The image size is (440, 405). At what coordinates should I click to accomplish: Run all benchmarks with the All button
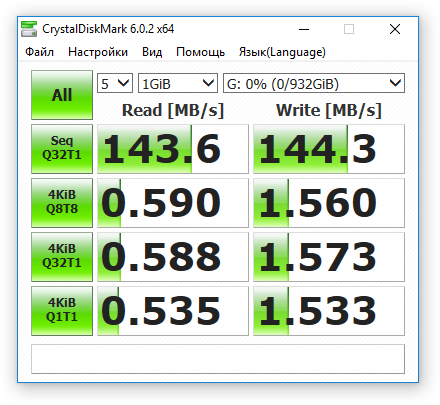click(x=62, y=95)
